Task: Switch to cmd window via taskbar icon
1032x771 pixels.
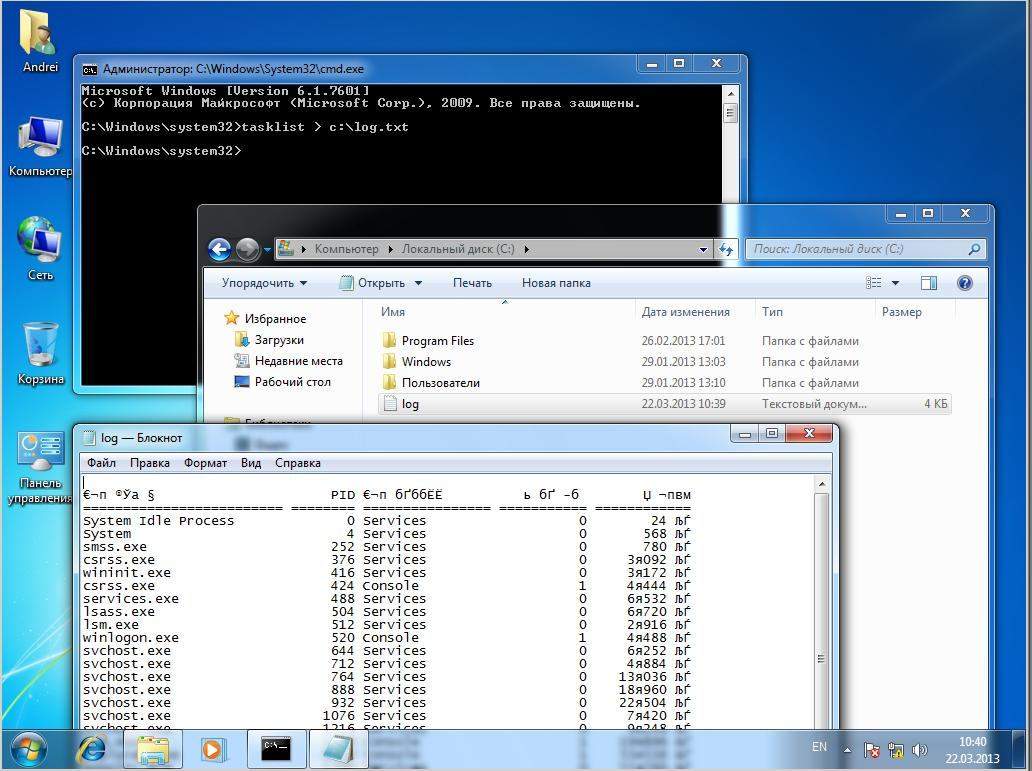Action: click(276, 749)
